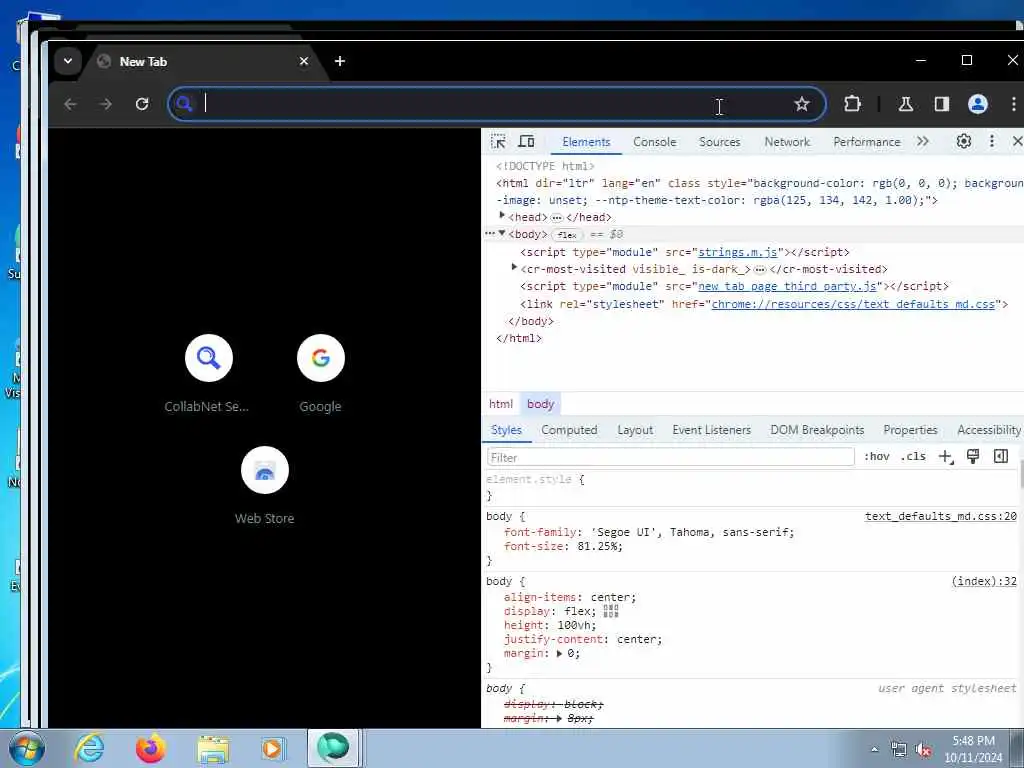Toggle the .cls class editor
The image size is (1024, 768).
[x=912, y=456]
